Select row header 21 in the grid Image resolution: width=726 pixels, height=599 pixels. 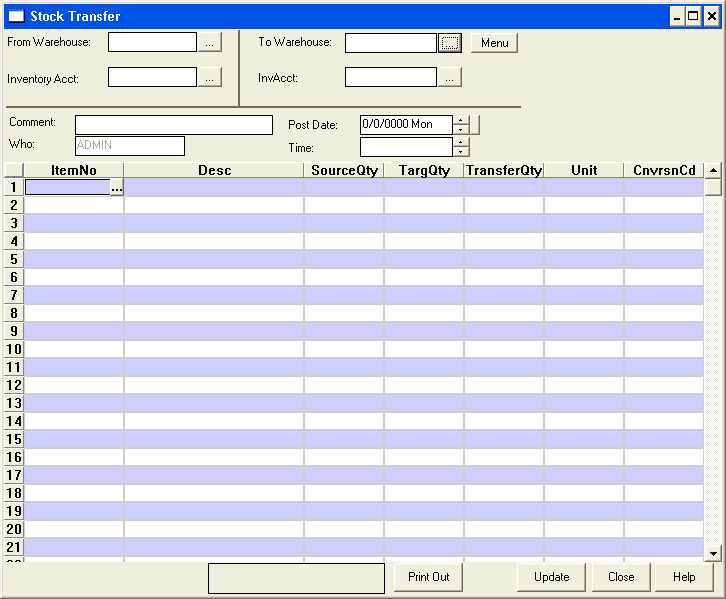pyautogui.click(x=13, y=547)
